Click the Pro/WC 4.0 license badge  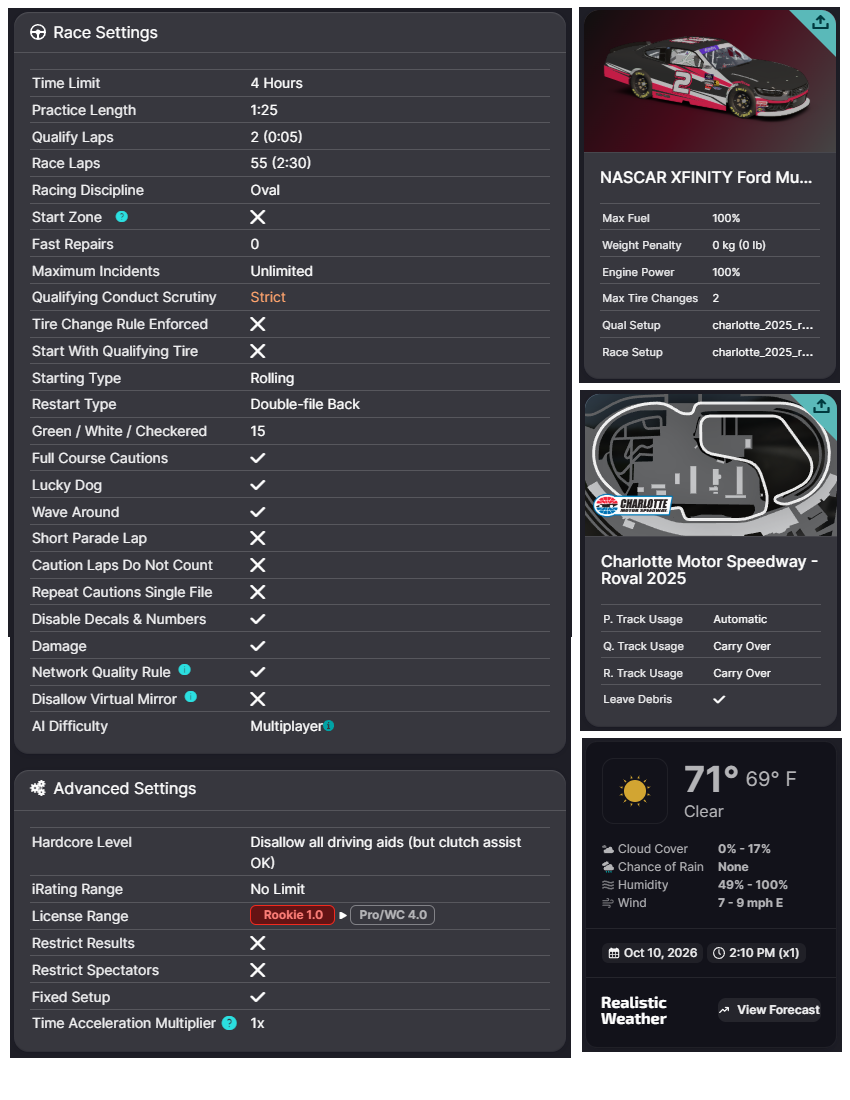(x=392, y=915)
